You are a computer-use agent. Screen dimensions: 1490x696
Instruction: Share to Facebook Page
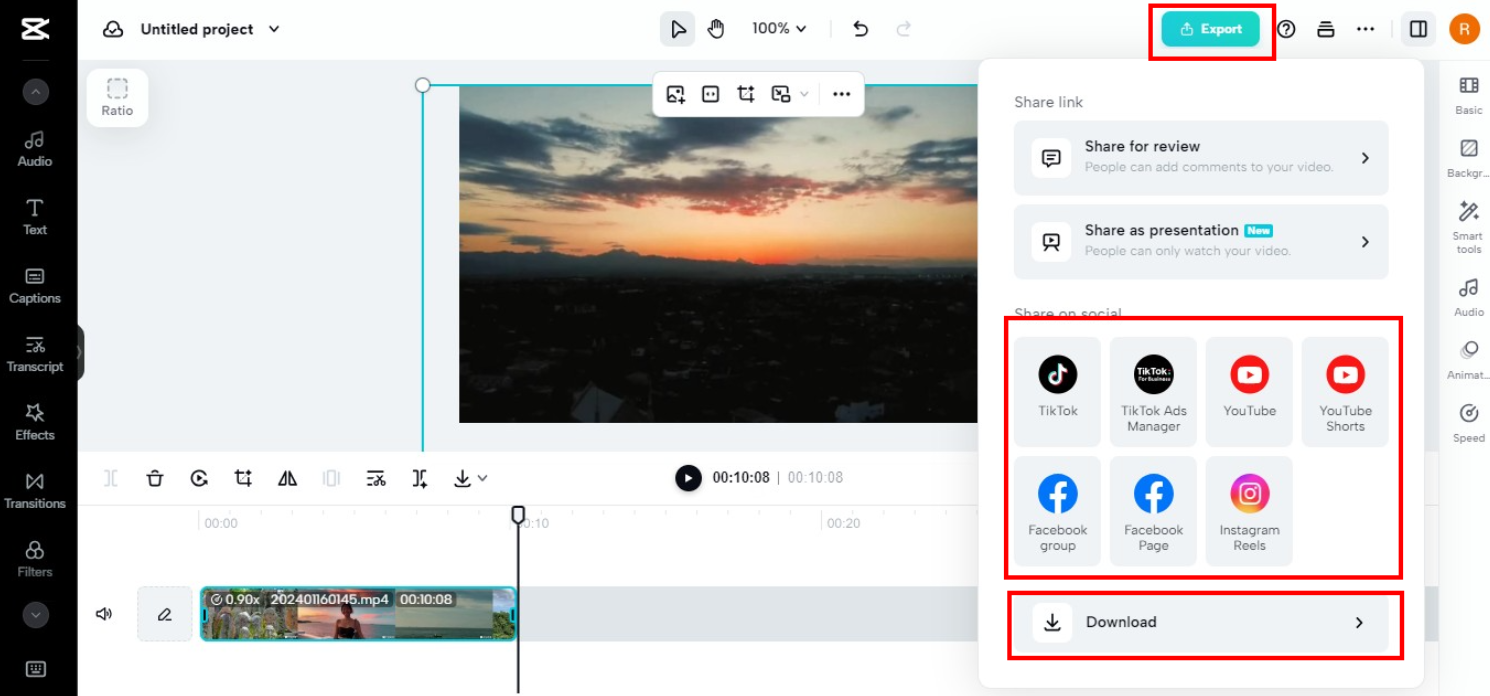(x=1154, y=511)
